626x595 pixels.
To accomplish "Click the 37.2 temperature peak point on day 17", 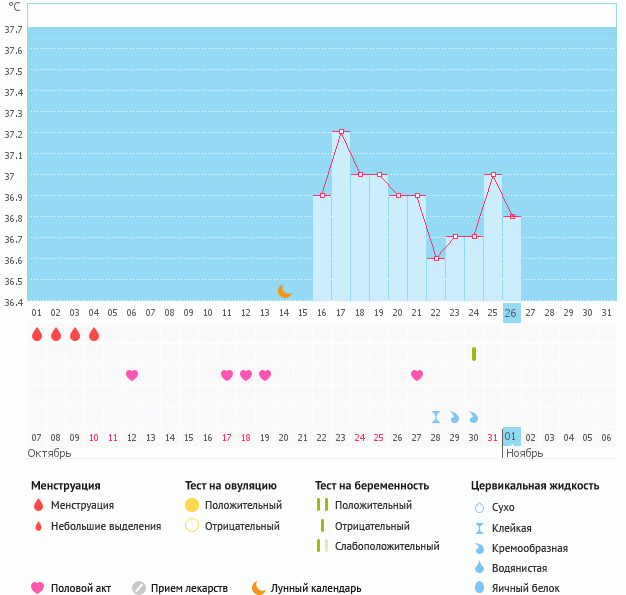I will coord(341,132).
